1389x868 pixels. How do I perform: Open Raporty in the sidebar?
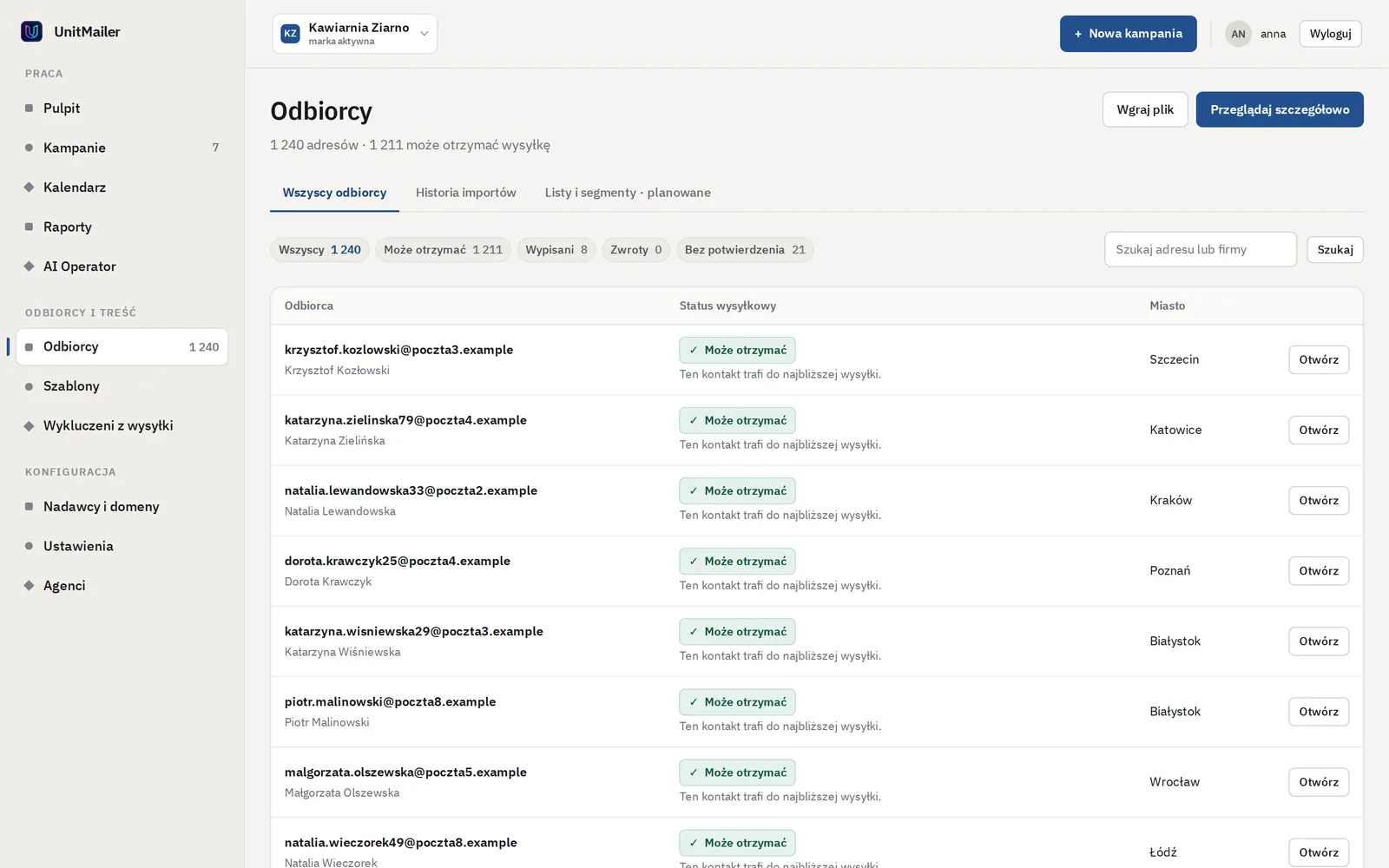pyautogui.click(x=122, y=227)
